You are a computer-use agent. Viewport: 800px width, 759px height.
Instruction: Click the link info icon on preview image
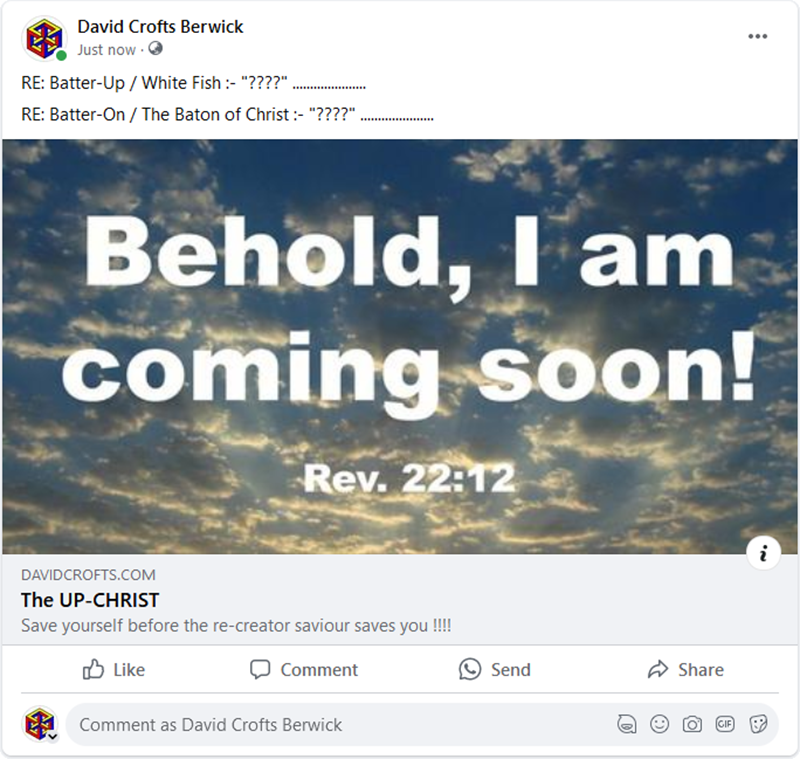click(x=763, y=553)
